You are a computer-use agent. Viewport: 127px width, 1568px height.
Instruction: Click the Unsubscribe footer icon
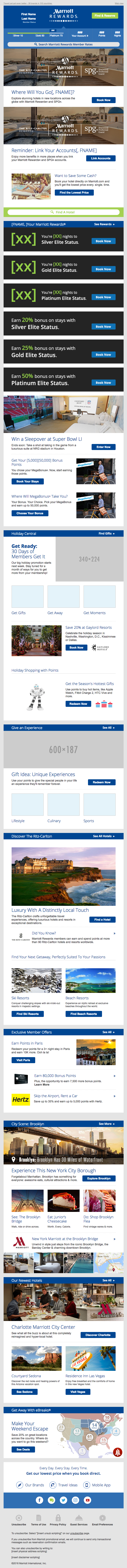(x=19, y=1518)
